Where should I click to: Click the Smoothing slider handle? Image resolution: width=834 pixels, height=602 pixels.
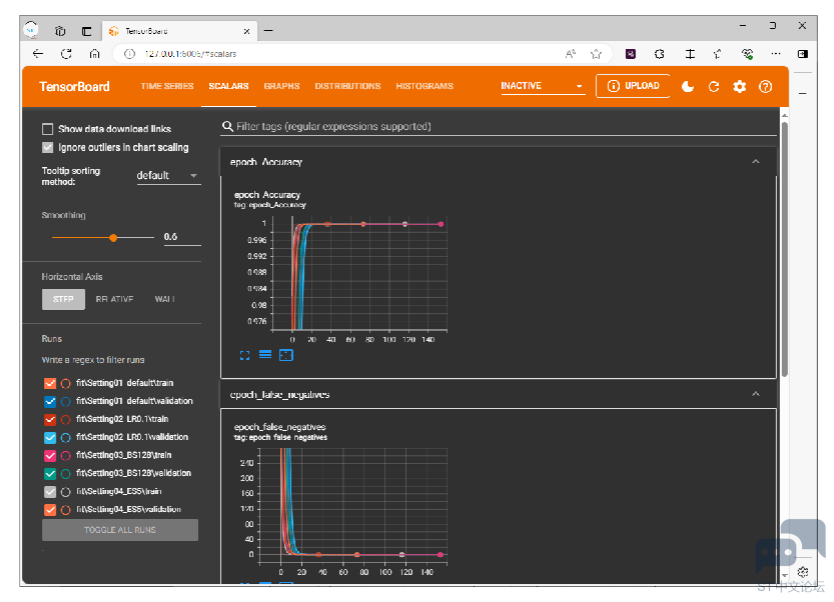(x=113, y=237)
